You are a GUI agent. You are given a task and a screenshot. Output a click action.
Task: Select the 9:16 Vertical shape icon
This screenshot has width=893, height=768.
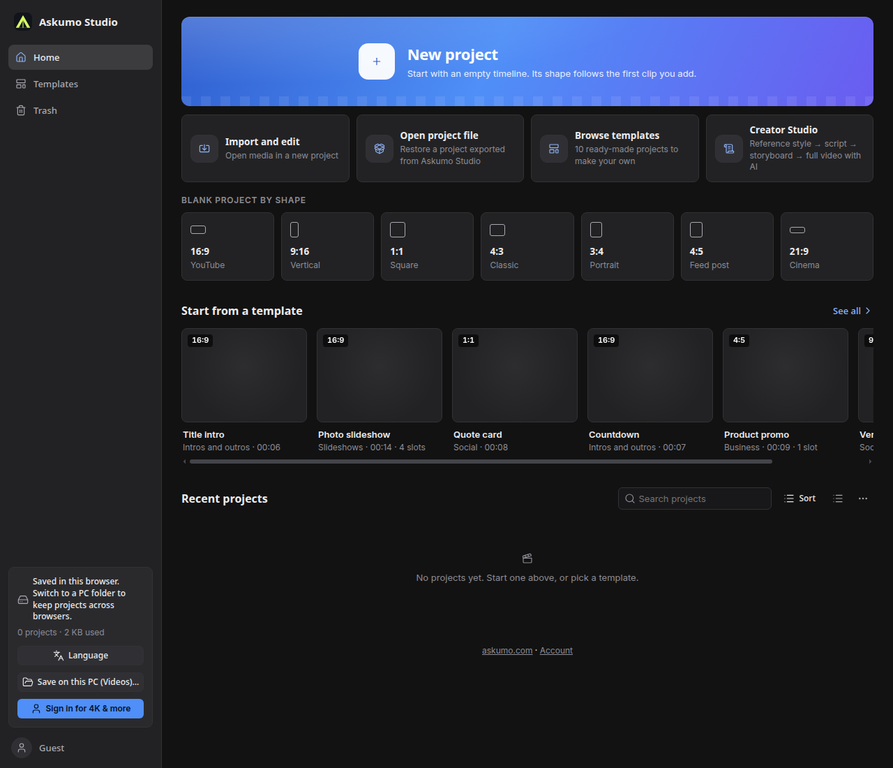(294, 230)
